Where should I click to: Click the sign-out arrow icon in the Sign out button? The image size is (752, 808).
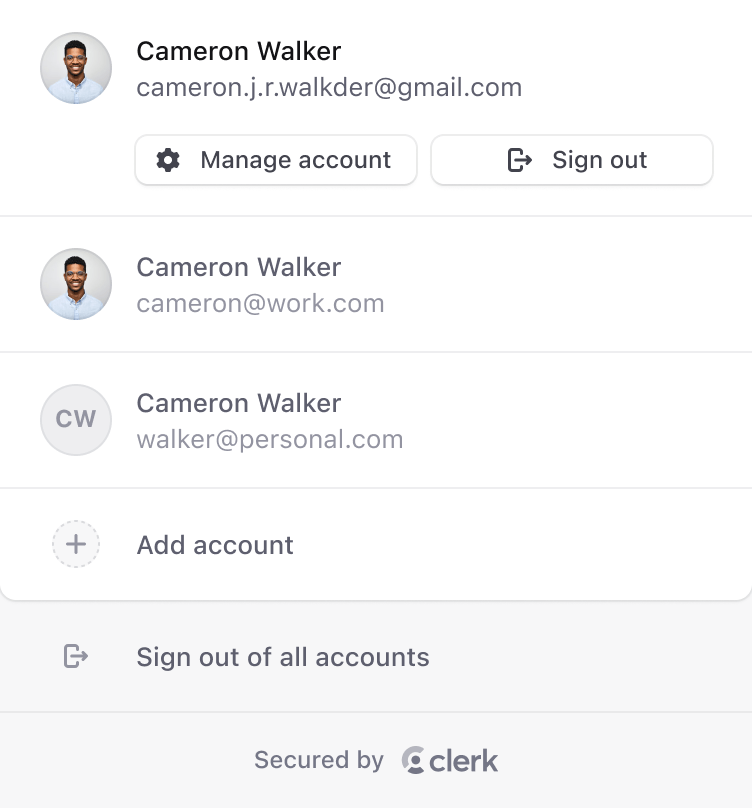pos(520,160)
